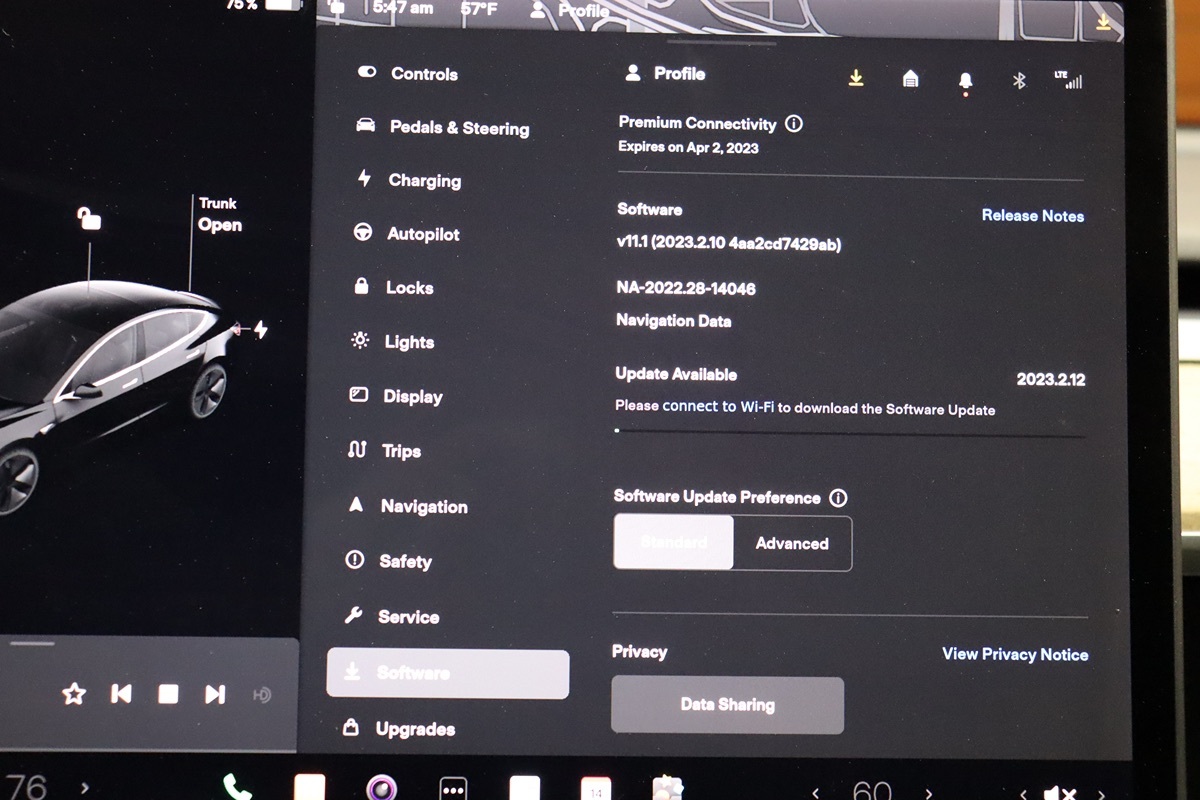Open notifications bell icon
This screenshot has width=1200, height=800.
pyautogui.click(x=965, y=80)
